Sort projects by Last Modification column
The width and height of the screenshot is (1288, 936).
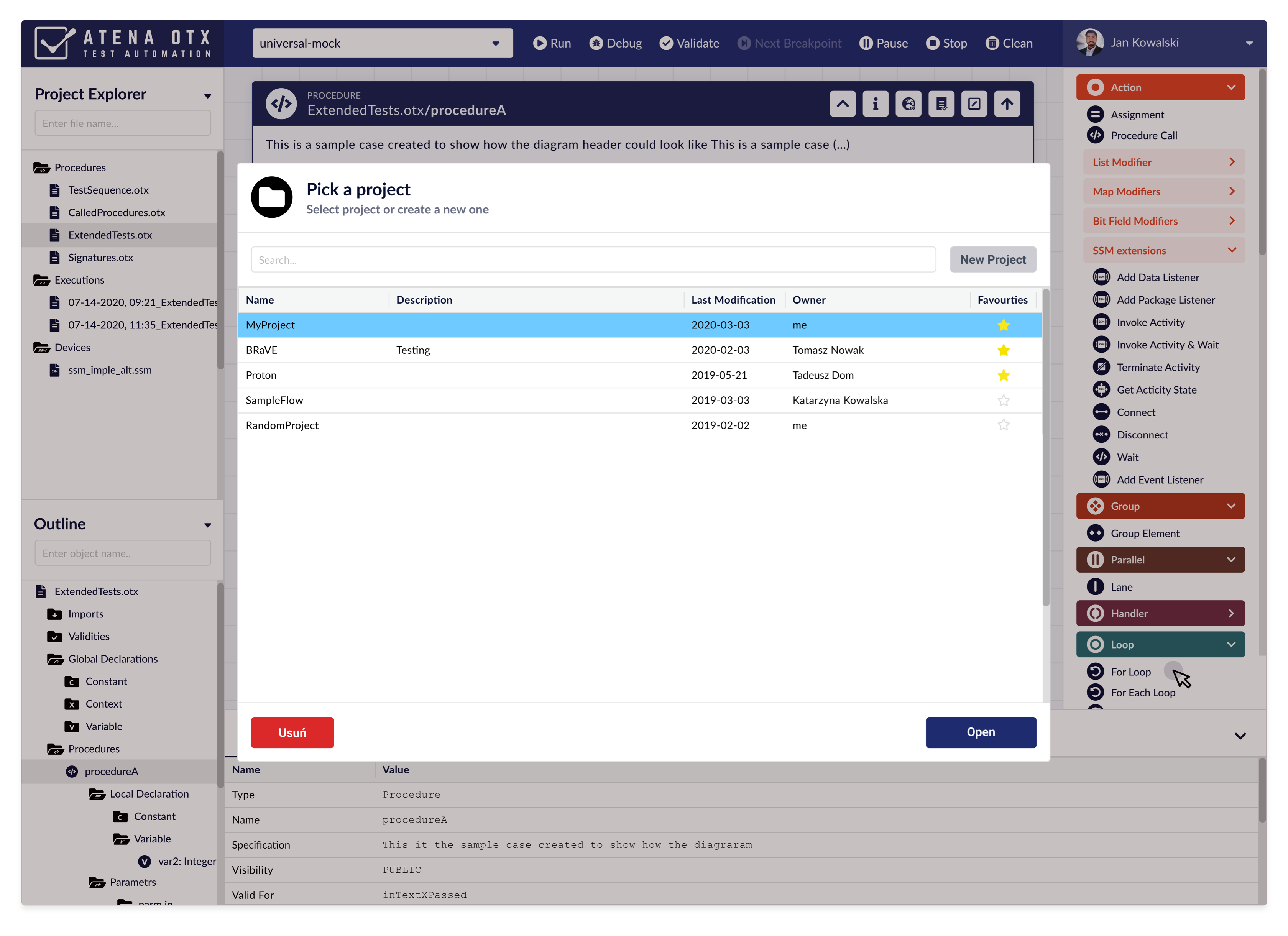click(733, 300)
